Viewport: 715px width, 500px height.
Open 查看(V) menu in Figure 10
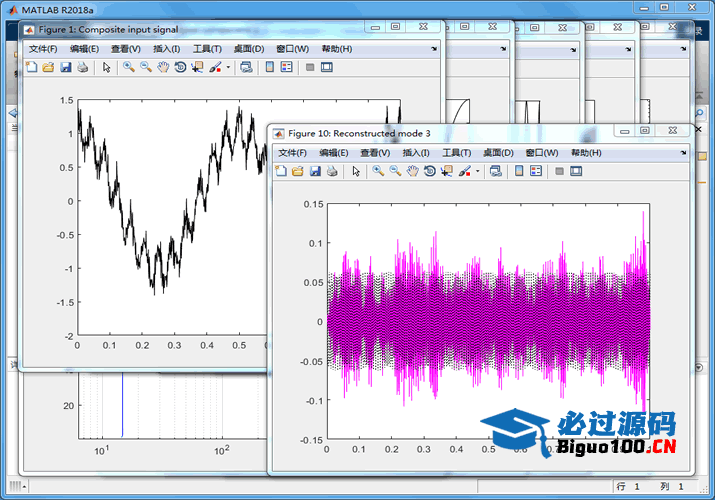[375, 153]
